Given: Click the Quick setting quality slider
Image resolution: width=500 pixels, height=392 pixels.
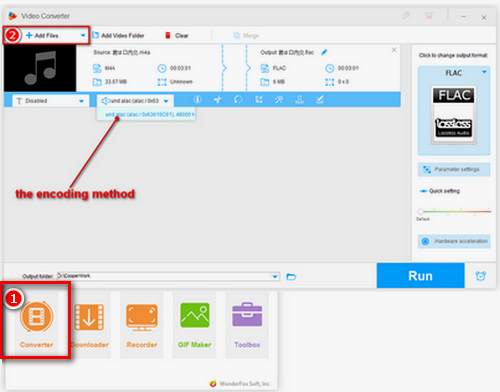Looking at the screenshot, I should (x=454, y=211).
